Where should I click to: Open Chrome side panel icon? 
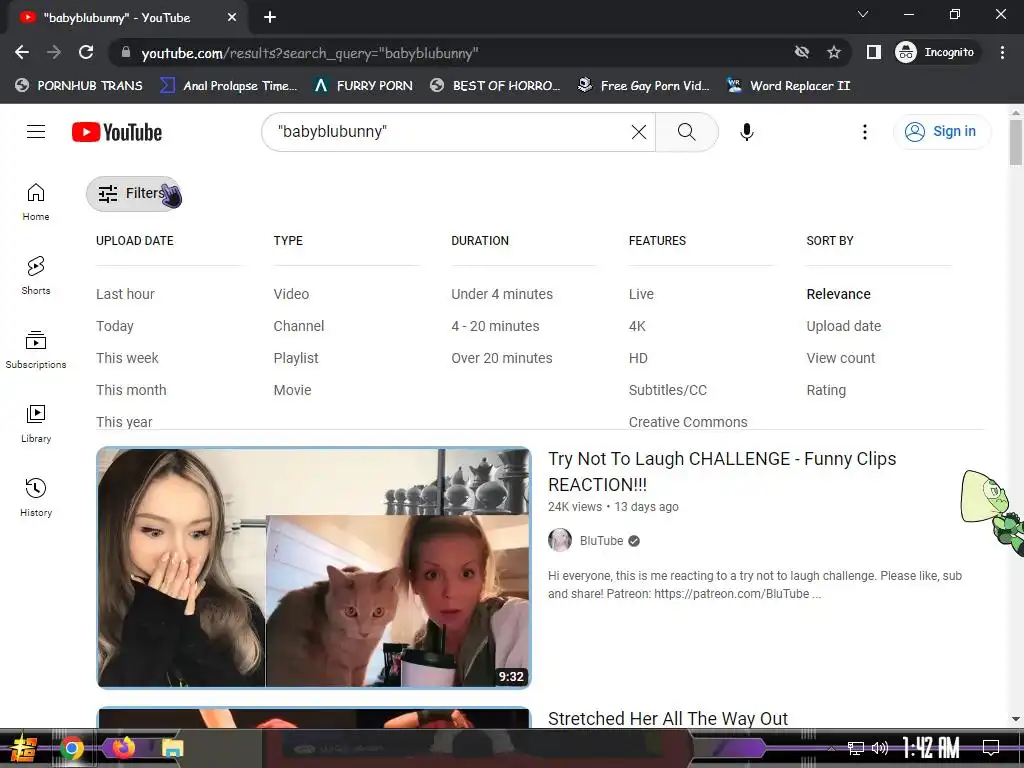pyautogui.click(x=874, y=52)
